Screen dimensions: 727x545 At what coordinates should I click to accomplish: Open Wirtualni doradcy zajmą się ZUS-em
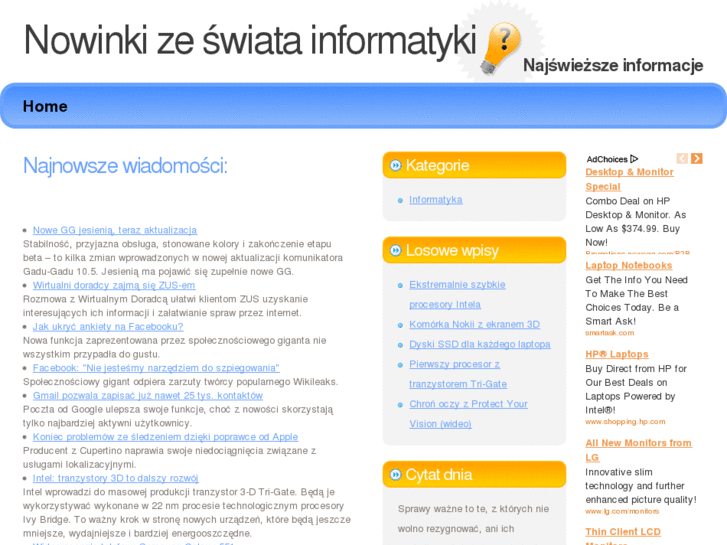coord(114,285)
